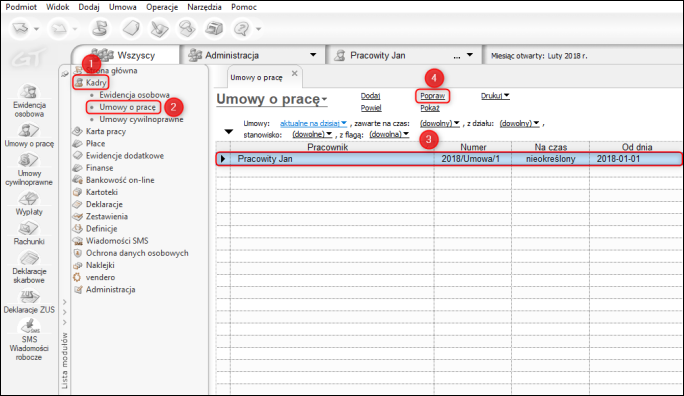Open the Pracowity Jan employee dropdown
The image size is (684, 396).
[470, 55]
